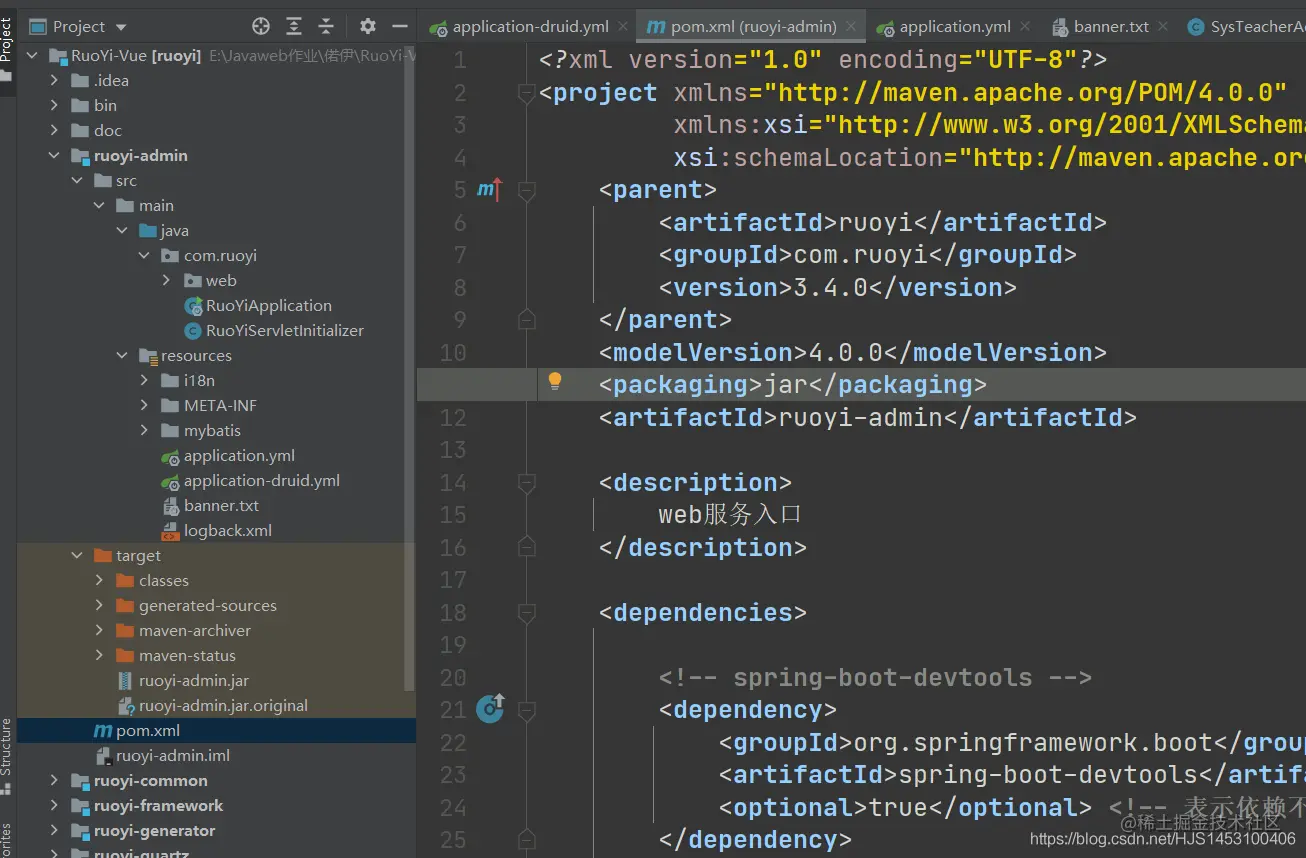This screenshot has width=1306, height=858.
Task: Expand the web package
Action: click(x=167, y=281)
